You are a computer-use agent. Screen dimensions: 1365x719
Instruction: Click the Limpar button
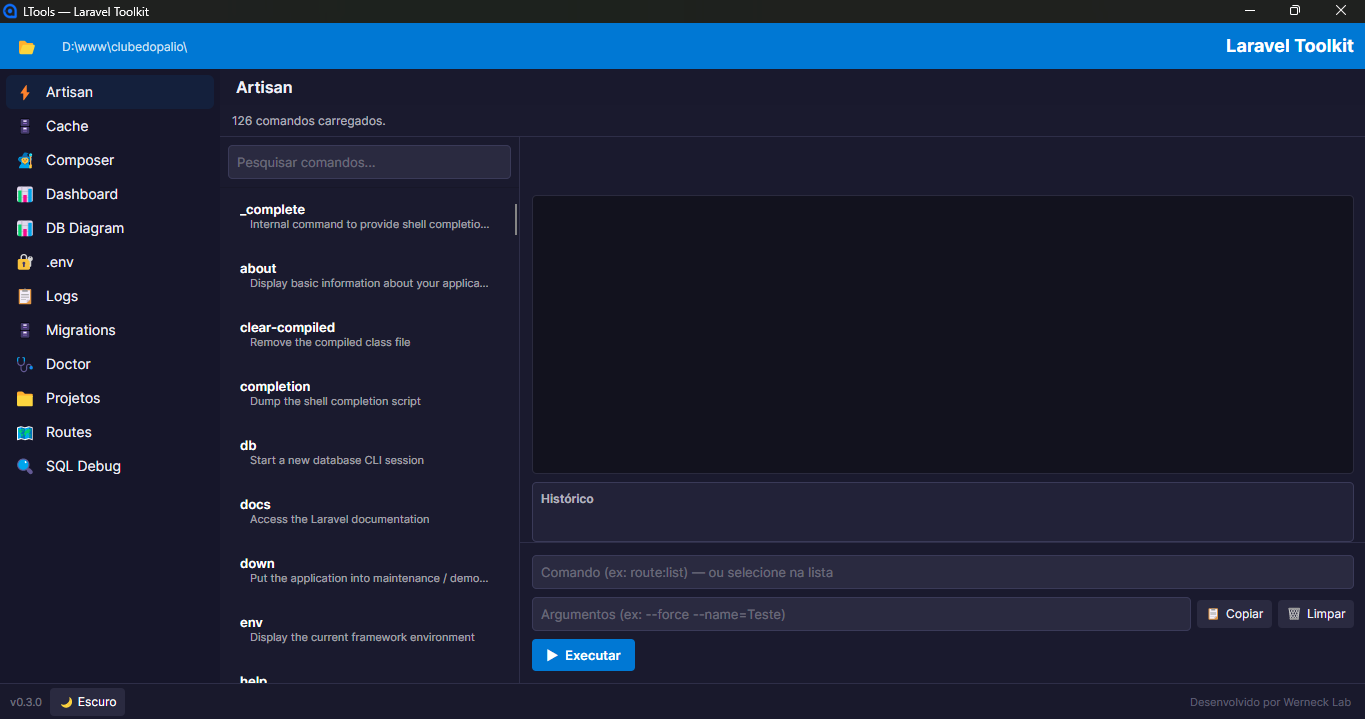click(1316, 614)
